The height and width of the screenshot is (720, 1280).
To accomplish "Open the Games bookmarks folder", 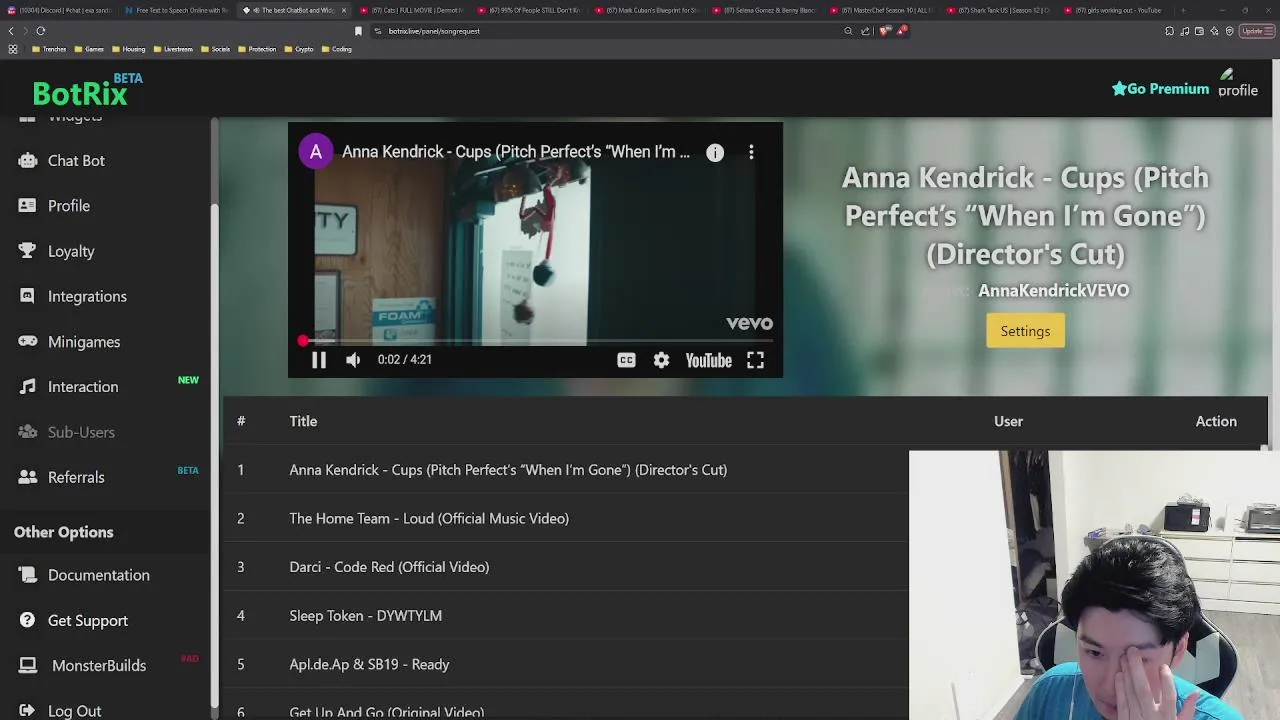I will click(x=90, y=49).
